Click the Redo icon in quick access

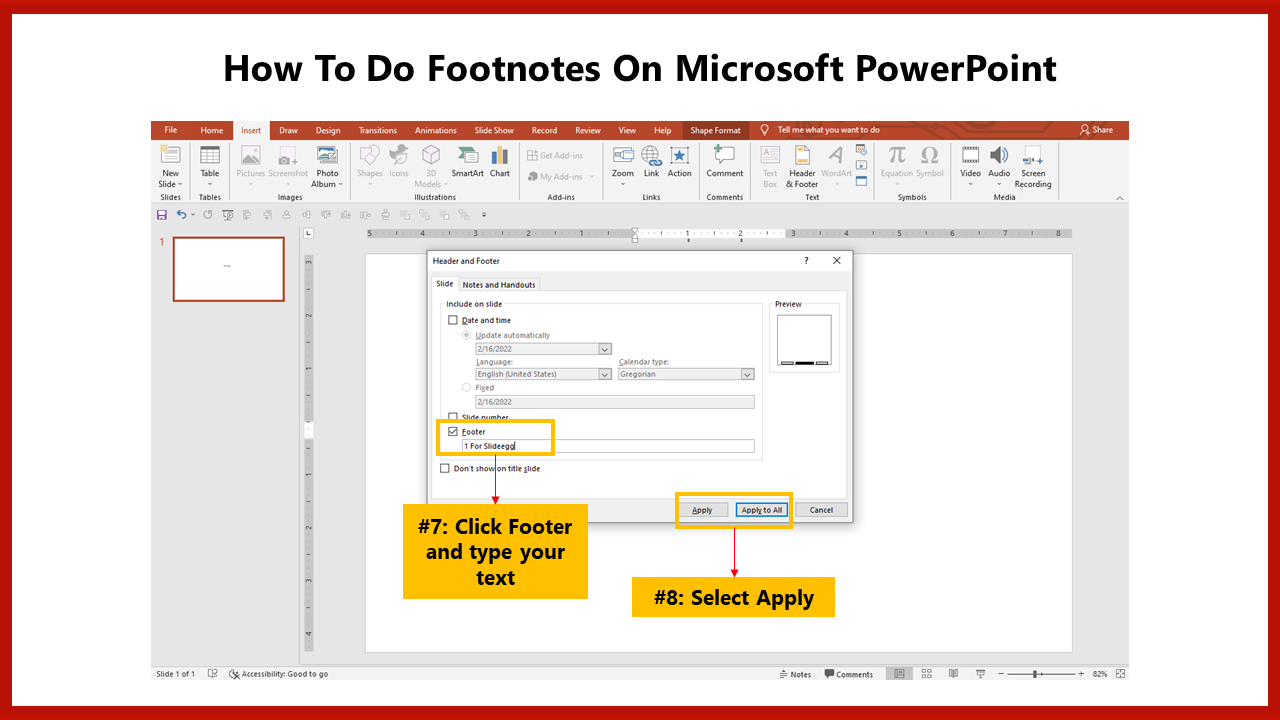click(208, 214)
